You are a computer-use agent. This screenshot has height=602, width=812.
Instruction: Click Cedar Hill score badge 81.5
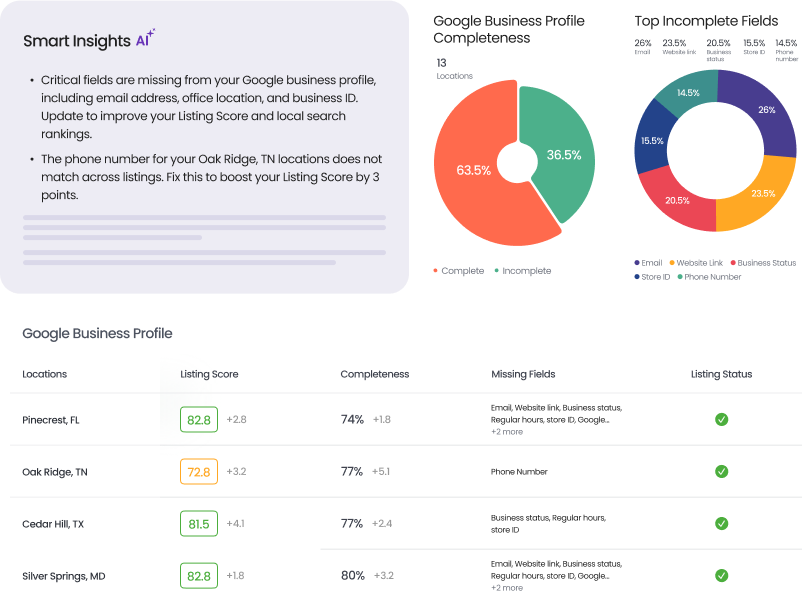pyautogui.click(x=199, y=524)
